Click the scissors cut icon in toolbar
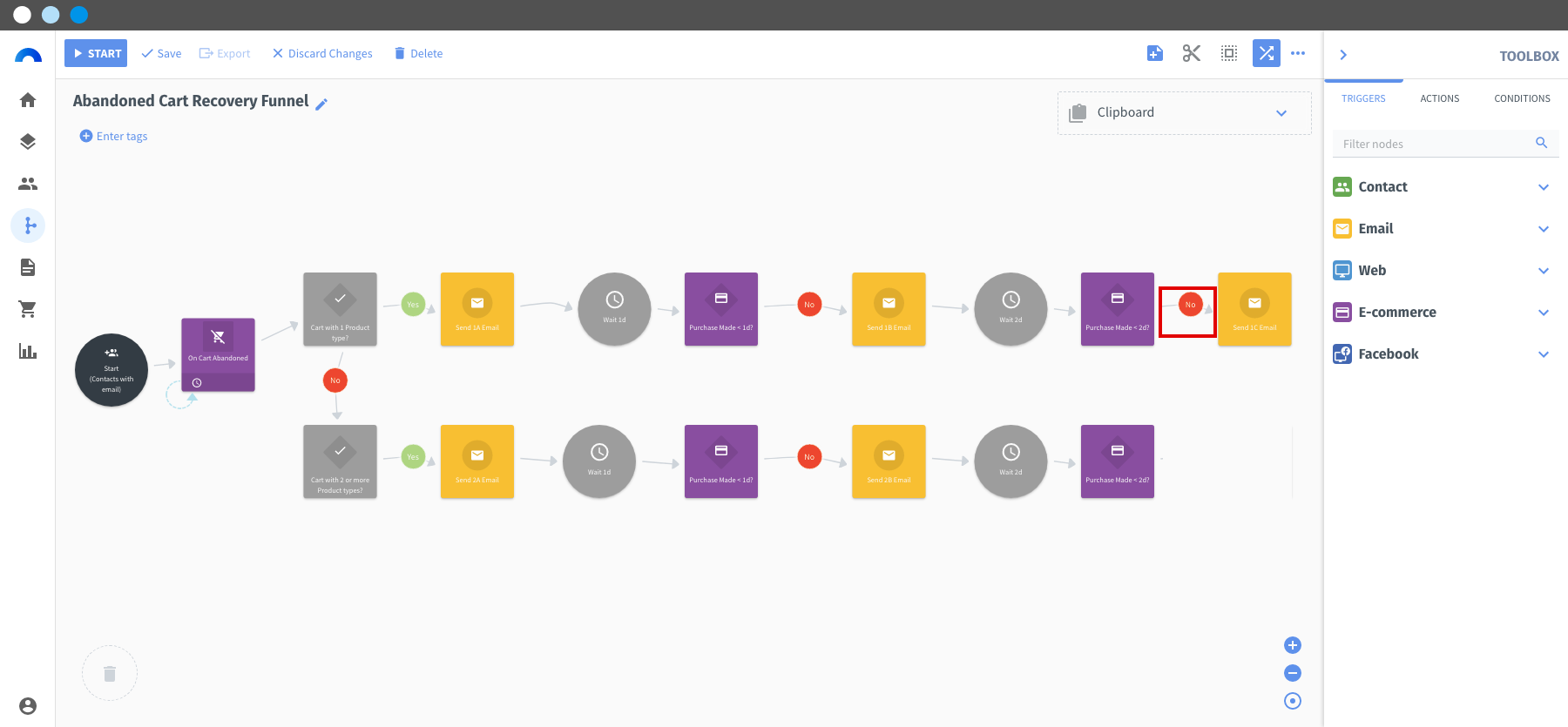The height and width of the screenshot is (727, 1568). coord(1192,53)
